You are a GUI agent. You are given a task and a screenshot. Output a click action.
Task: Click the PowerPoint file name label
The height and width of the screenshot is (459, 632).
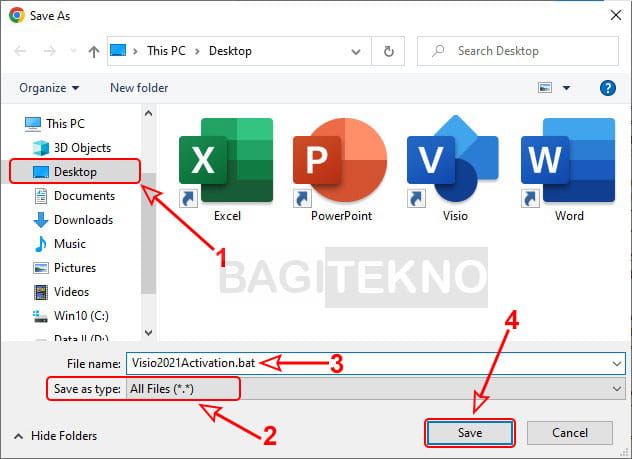click(341, 216)
